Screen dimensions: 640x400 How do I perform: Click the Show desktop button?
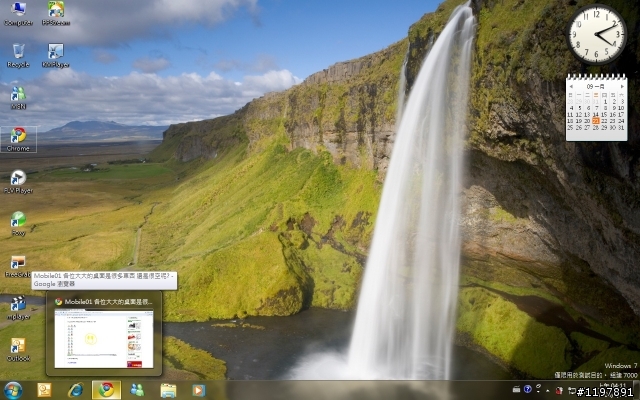coord(637,390)
